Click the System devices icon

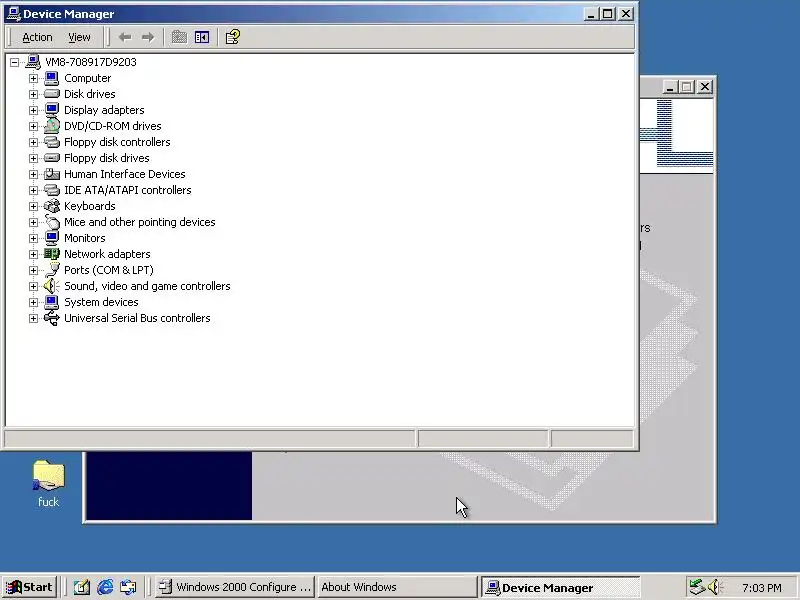click(x=52, y=302)
